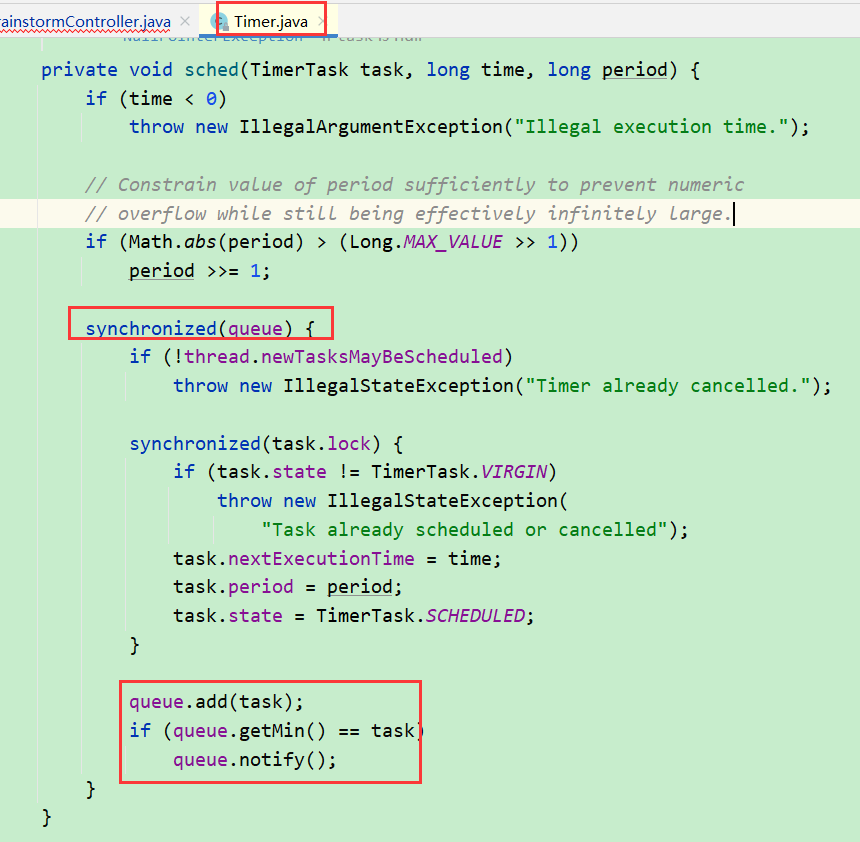
Task: Click the Timer.java file icon
Action: point(219,22)
